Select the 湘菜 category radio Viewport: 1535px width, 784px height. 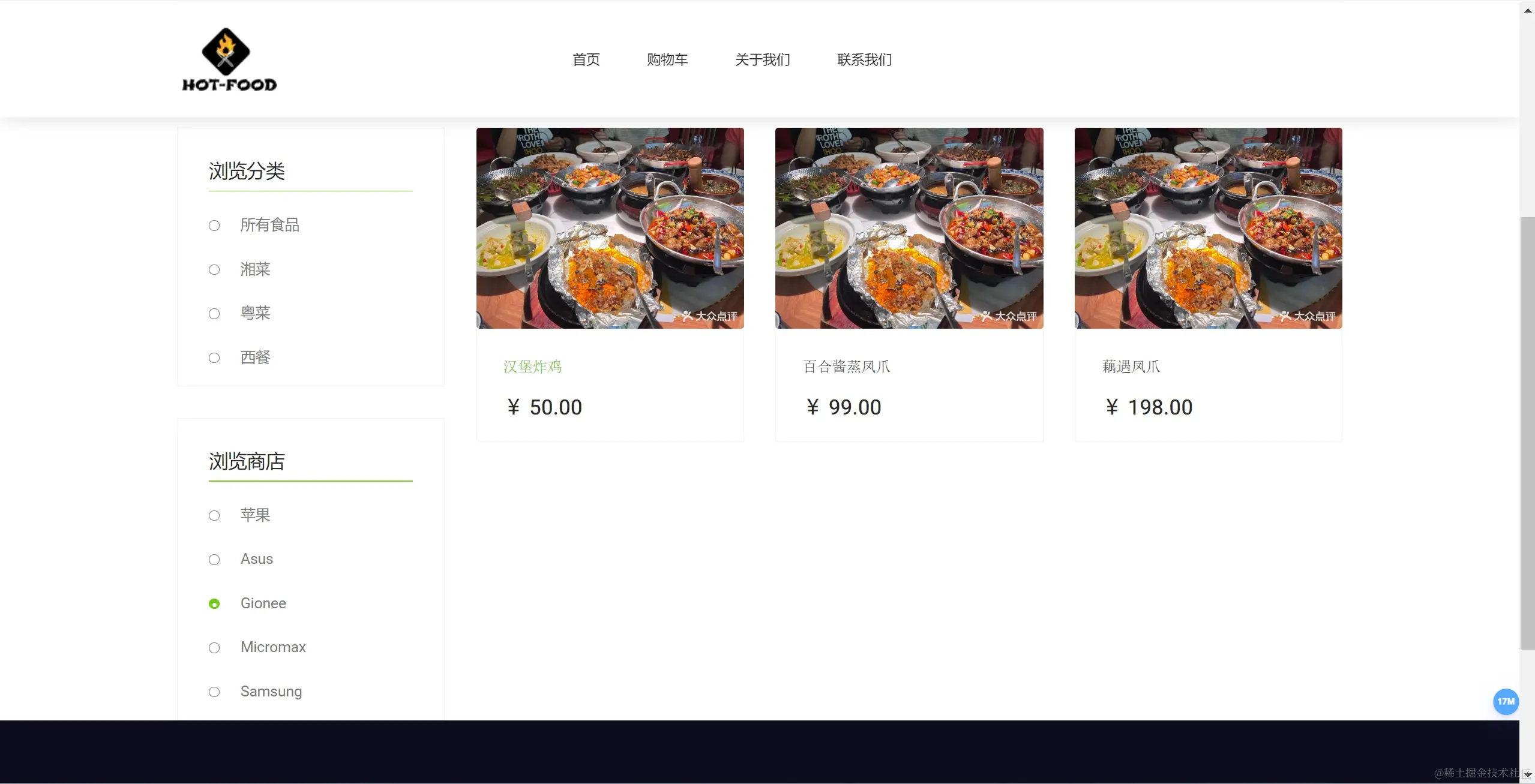click(214, 270)
